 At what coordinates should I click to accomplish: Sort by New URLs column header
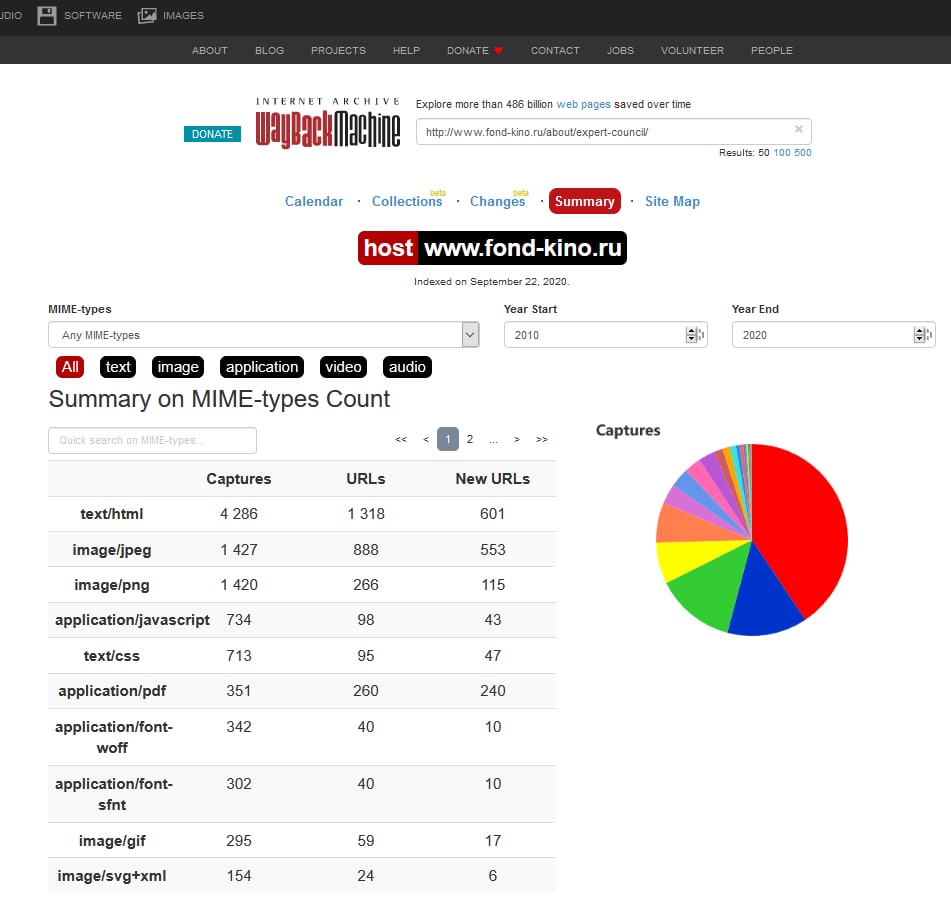[x=492, y=479]
